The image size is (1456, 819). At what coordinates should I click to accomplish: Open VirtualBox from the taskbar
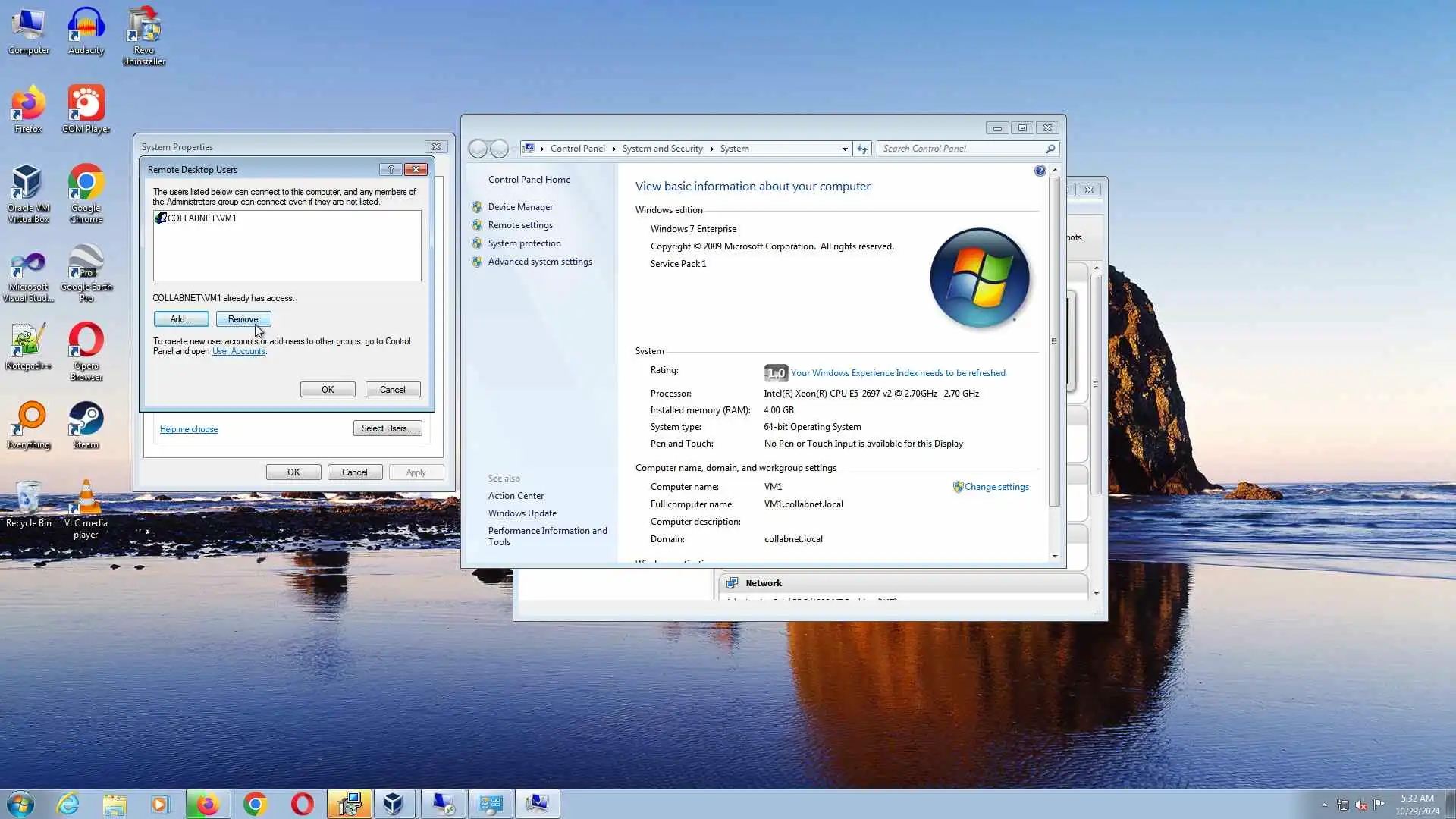[x=393, y=804]
